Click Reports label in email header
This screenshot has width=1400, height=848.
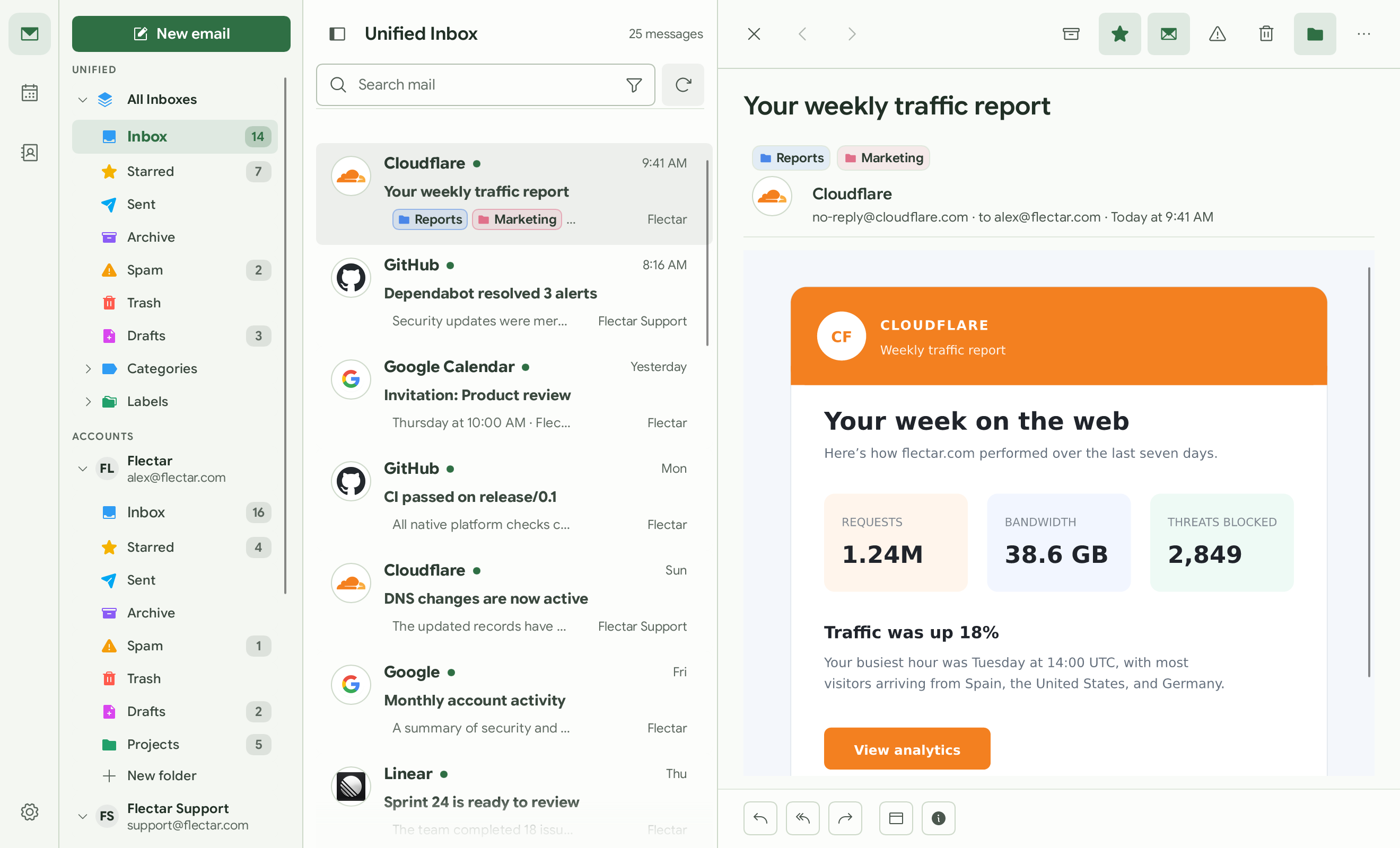(x=791, y=158)
